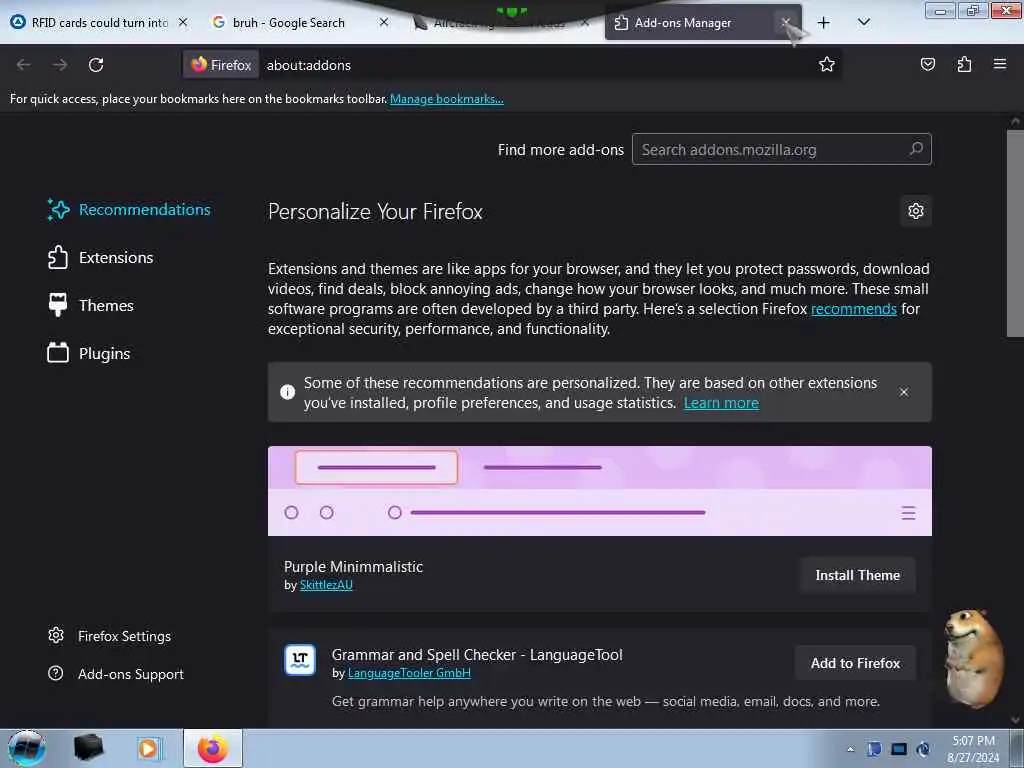Open Firefox Settings from sidebar
The width and height of the screenshot is (1024, 768).
[x=110, y=636]
